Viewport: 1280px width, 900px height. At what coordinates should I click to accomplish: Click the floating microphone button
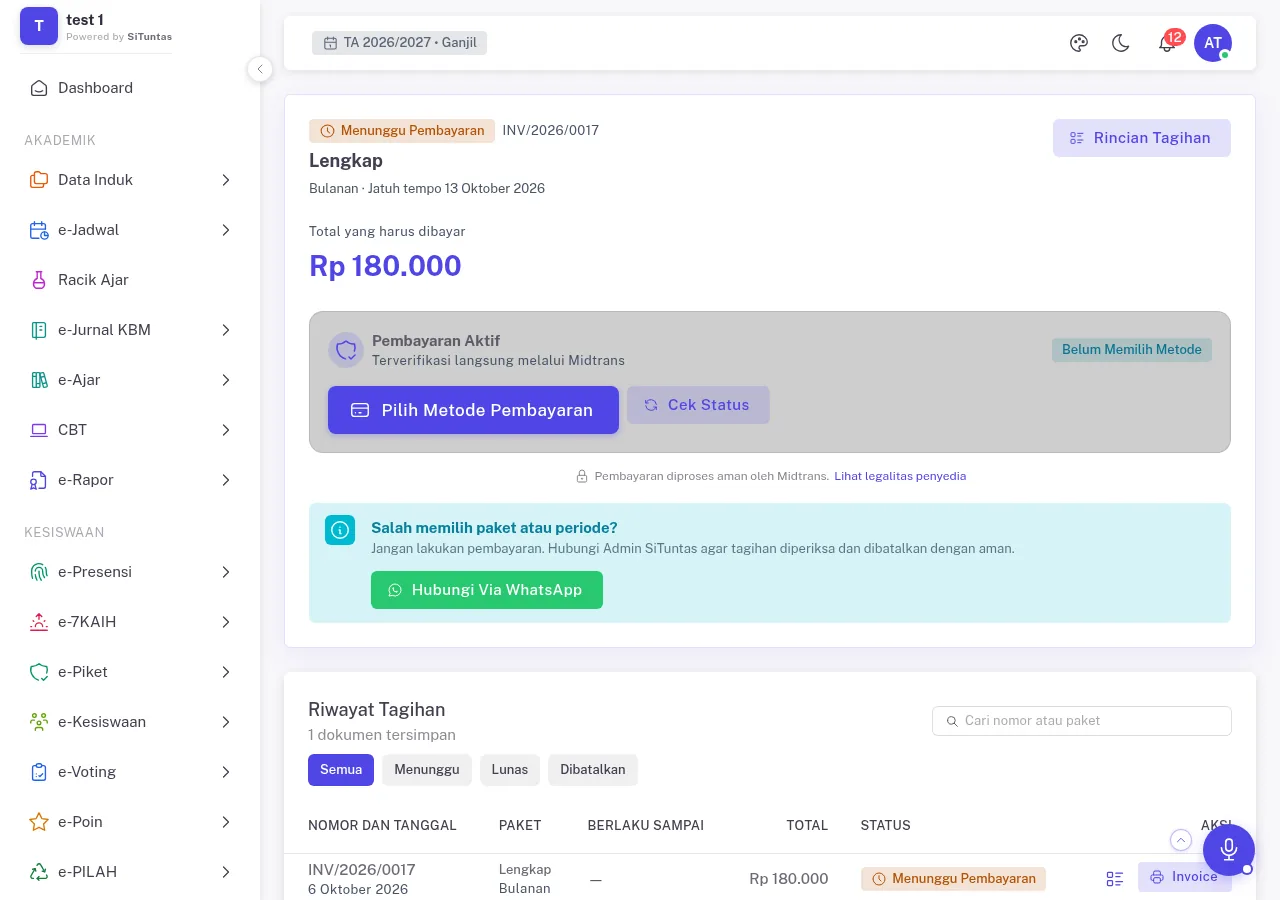[x=1229, y=850]
